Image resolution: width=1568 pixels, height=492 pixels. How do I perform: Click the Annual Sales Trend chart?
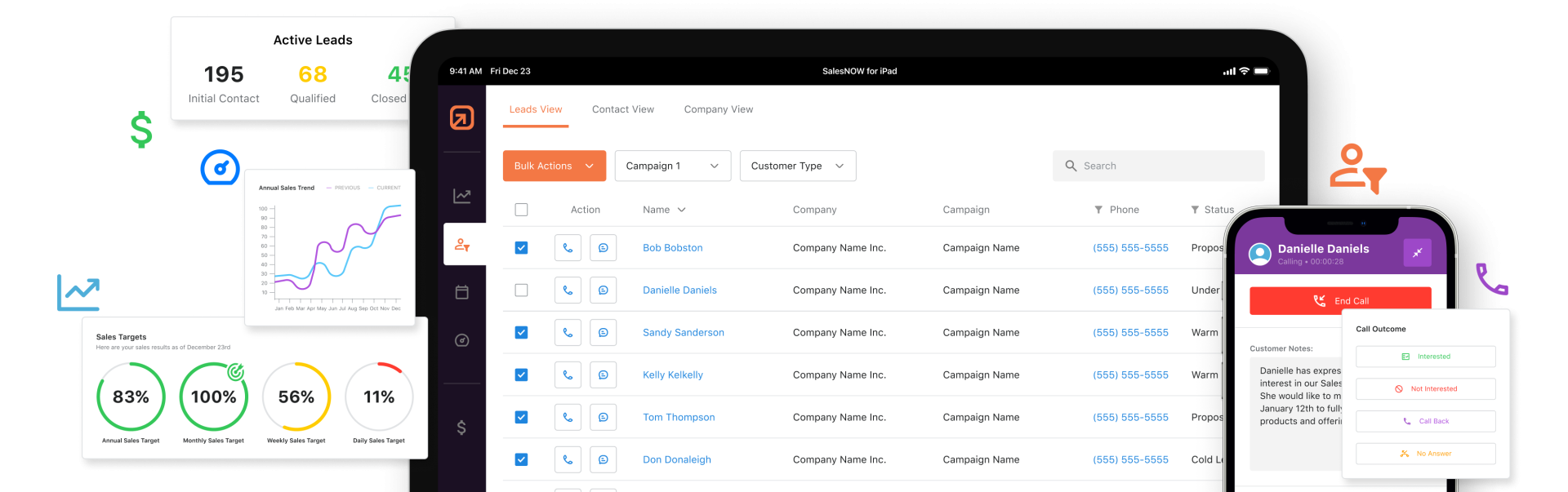(330, 248)
